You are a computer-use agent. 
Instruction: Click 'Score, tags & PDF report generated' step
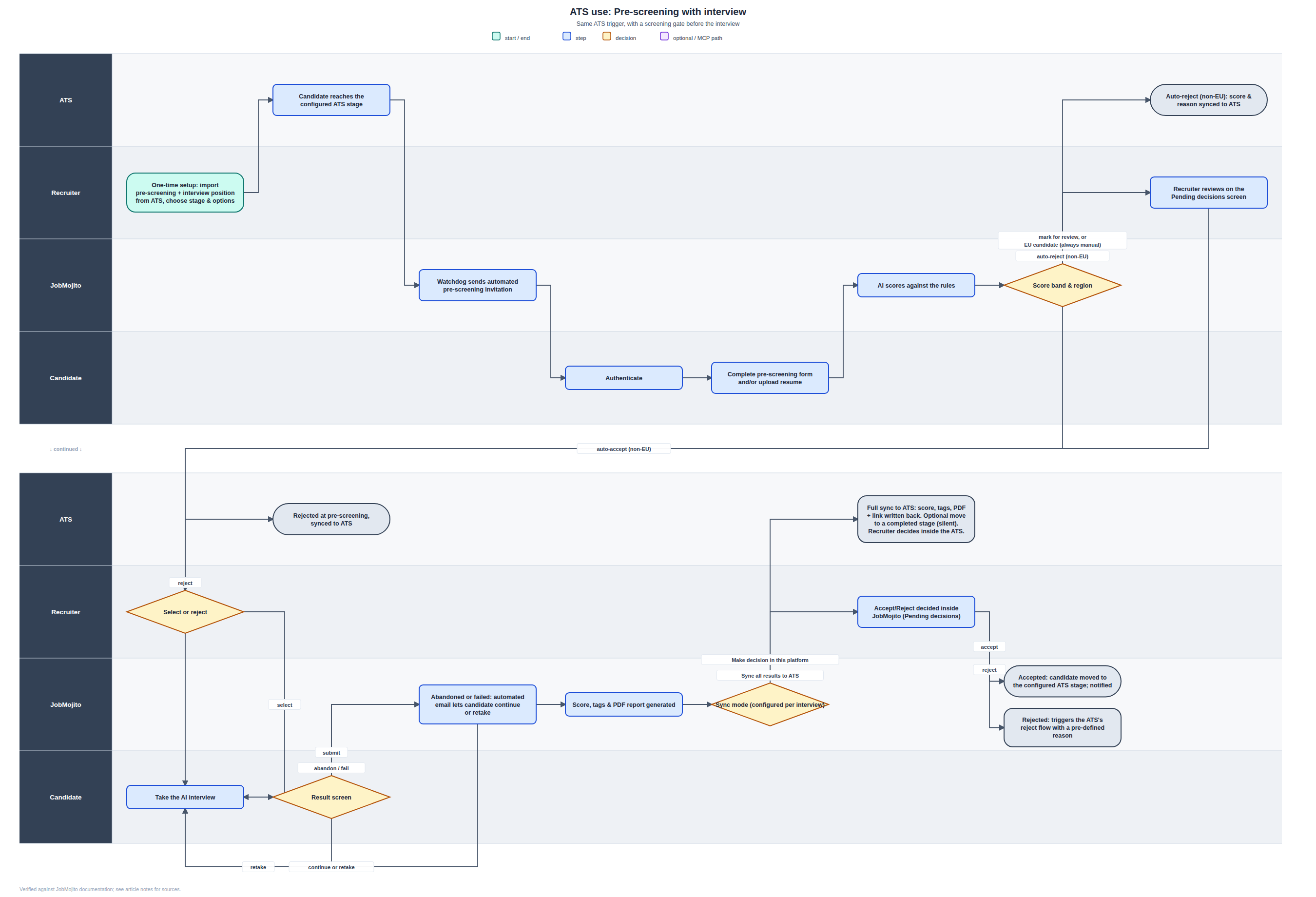pos(624,704)
